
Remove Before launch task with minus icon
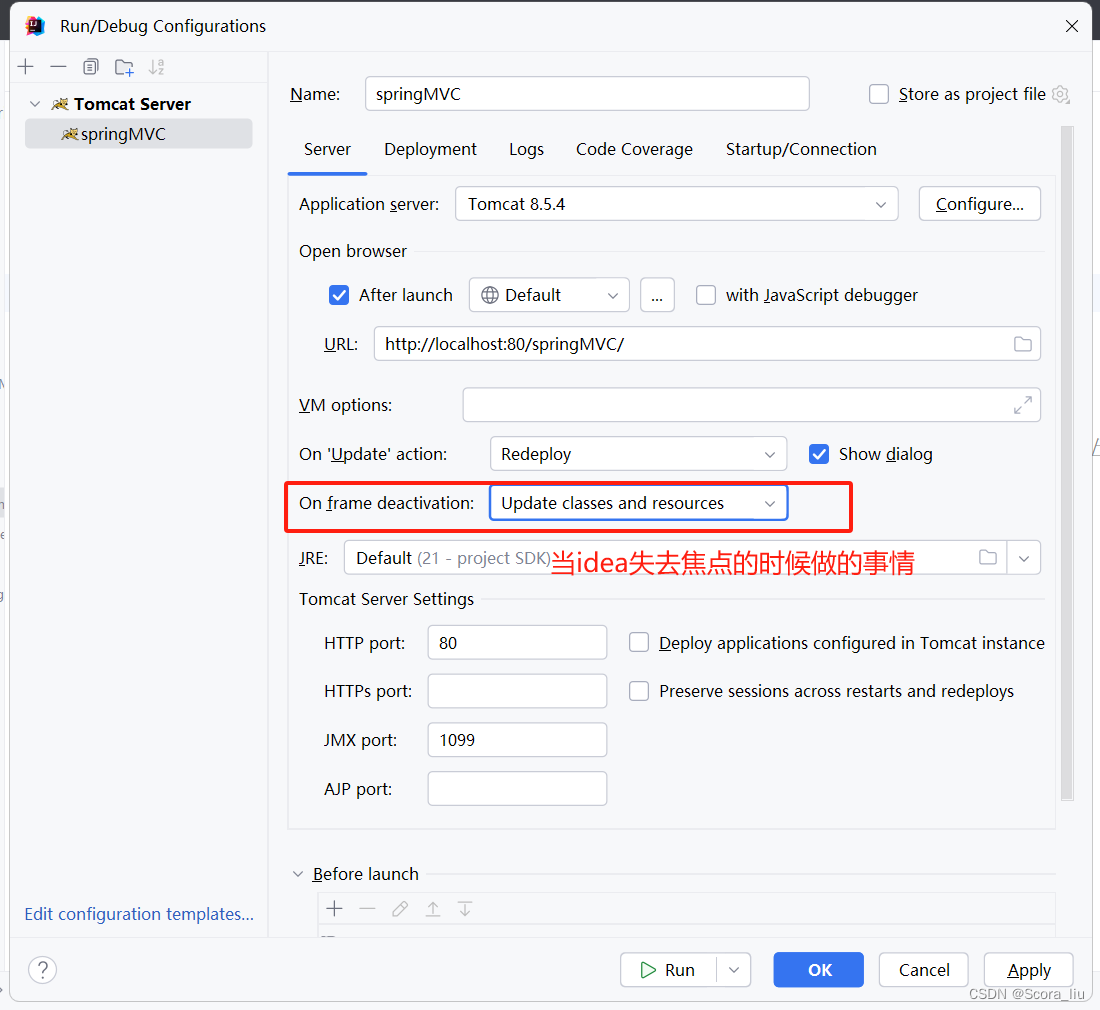tap(368, 909)
